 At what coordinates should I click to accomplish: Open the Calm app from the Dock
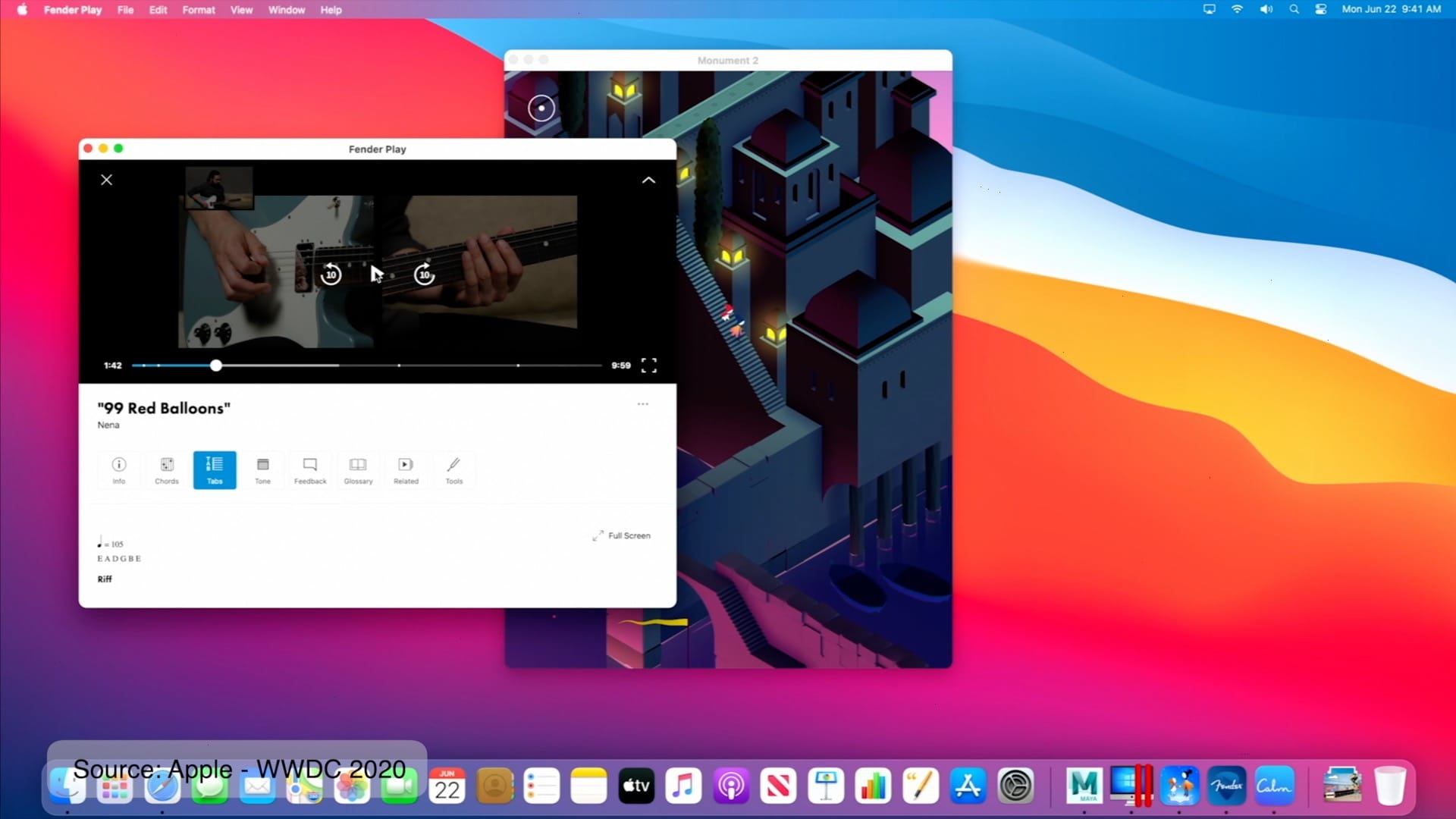pos(1274,786)
